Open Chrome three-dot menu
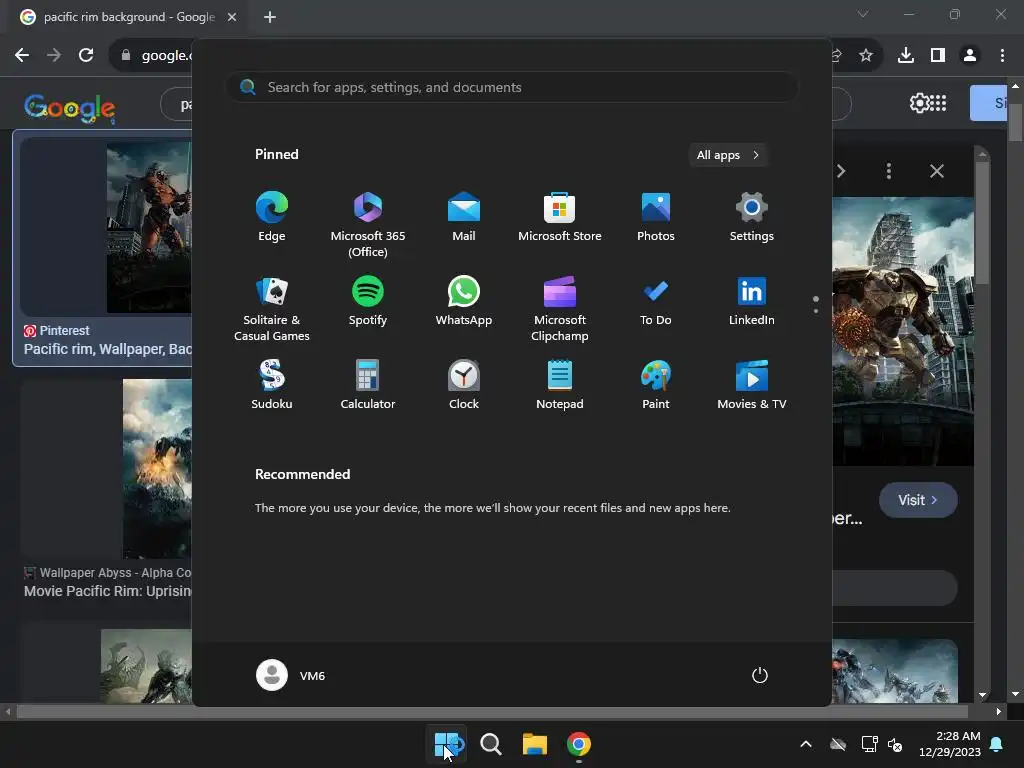 [x=1002, y=56]
